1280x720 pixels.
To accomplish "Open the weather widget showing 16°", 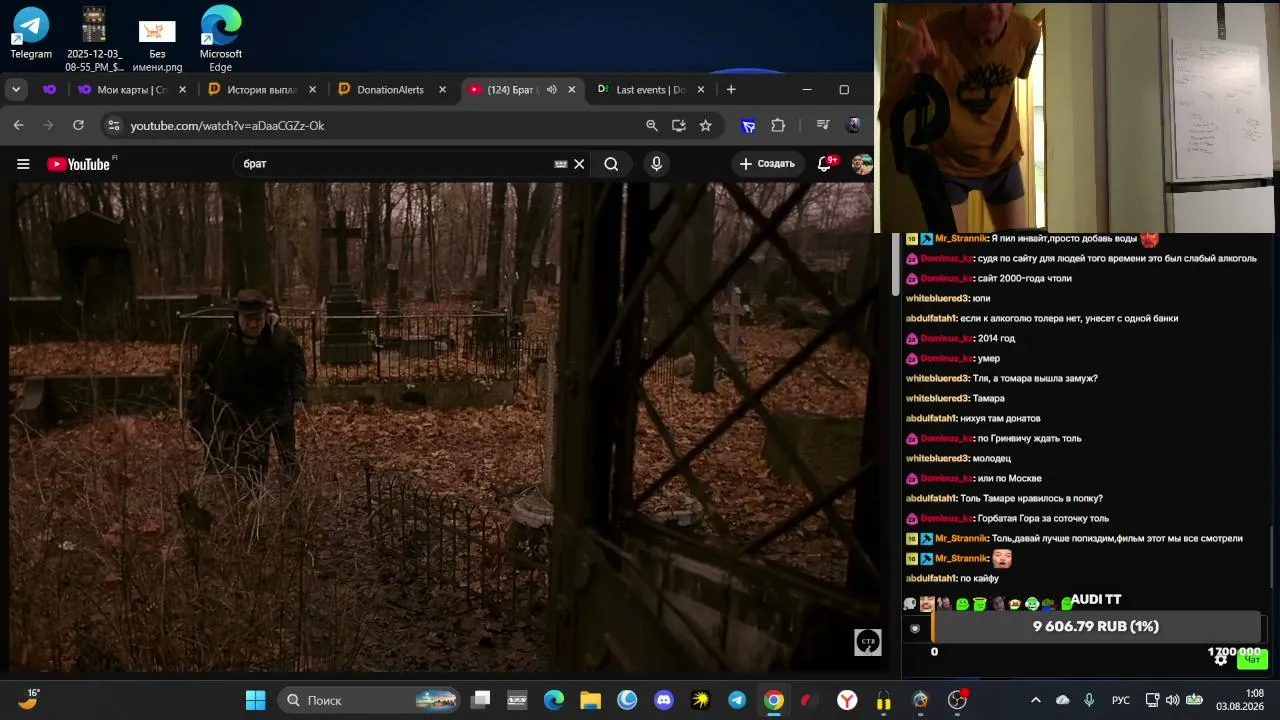I will pyautogui.click(x=28, y=699).
